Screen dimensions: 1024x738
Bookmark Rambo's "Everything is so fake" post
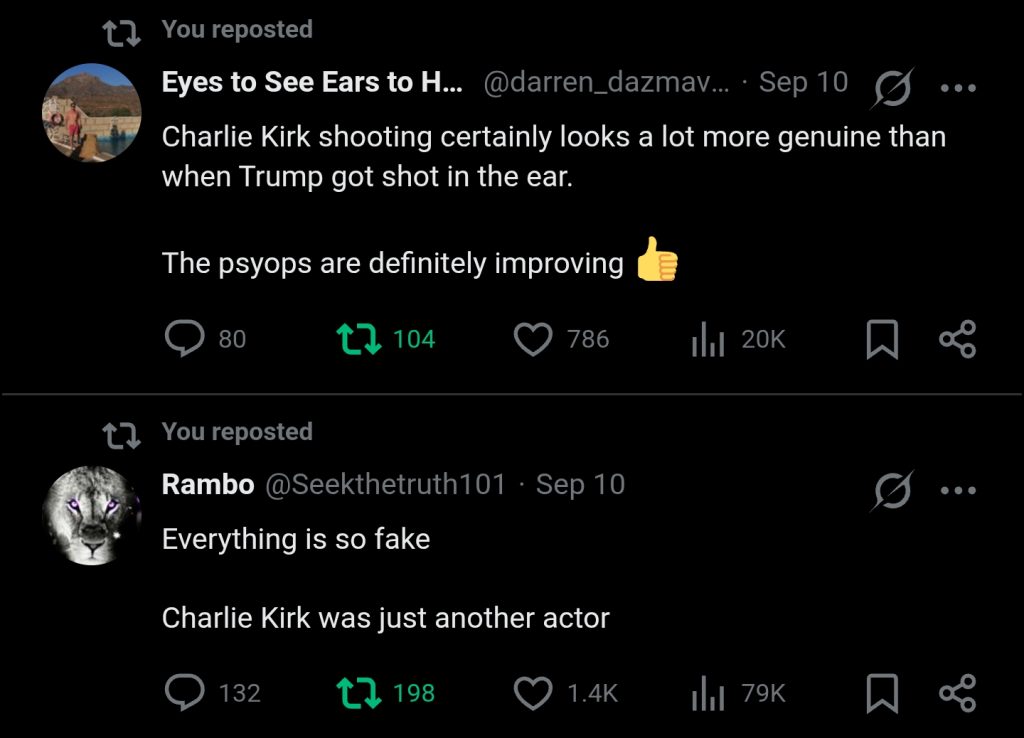point(881,693)
